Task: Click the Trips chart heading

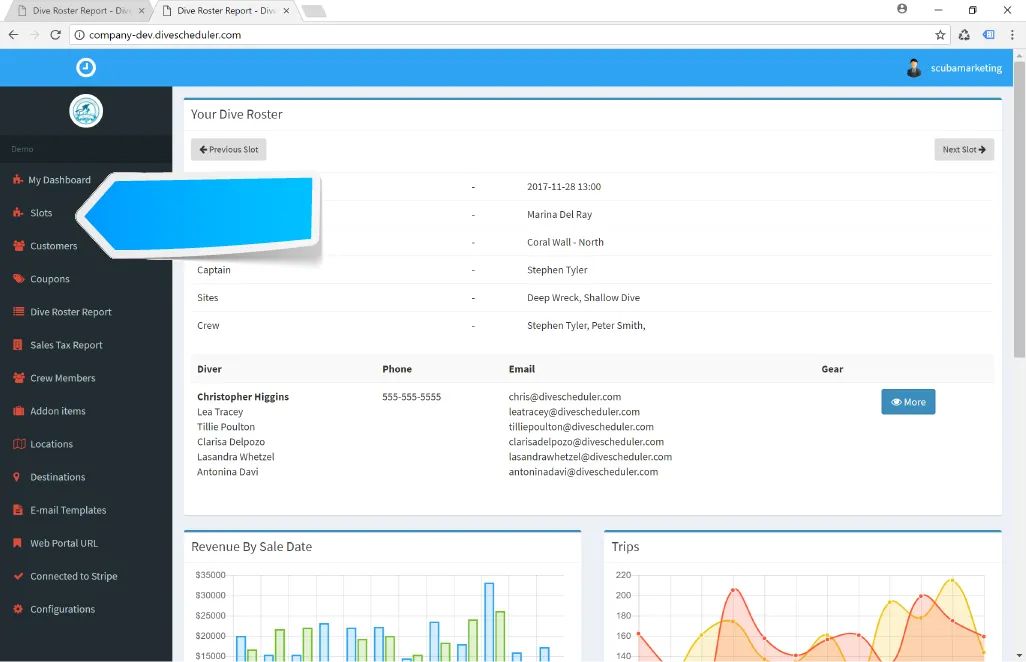Action: point(626,546)
